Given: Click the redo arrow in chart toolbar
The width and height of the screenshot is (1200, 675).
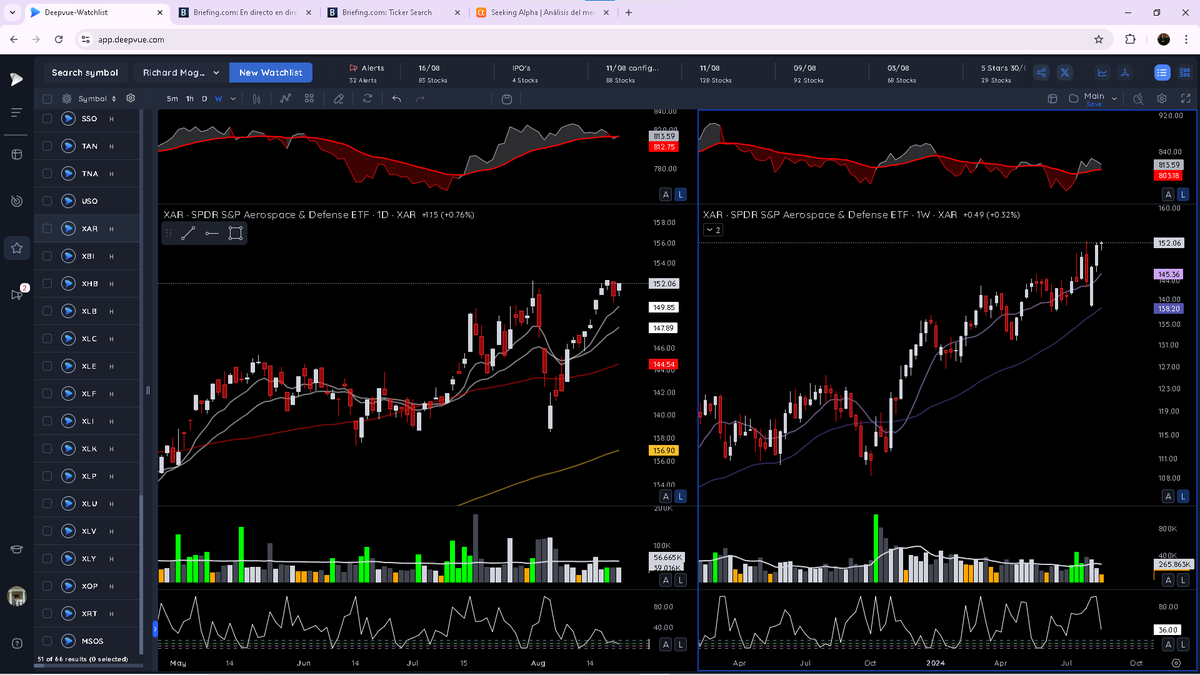Looking at the screenshot, I should pyautogui.click(x=420, y=99).
